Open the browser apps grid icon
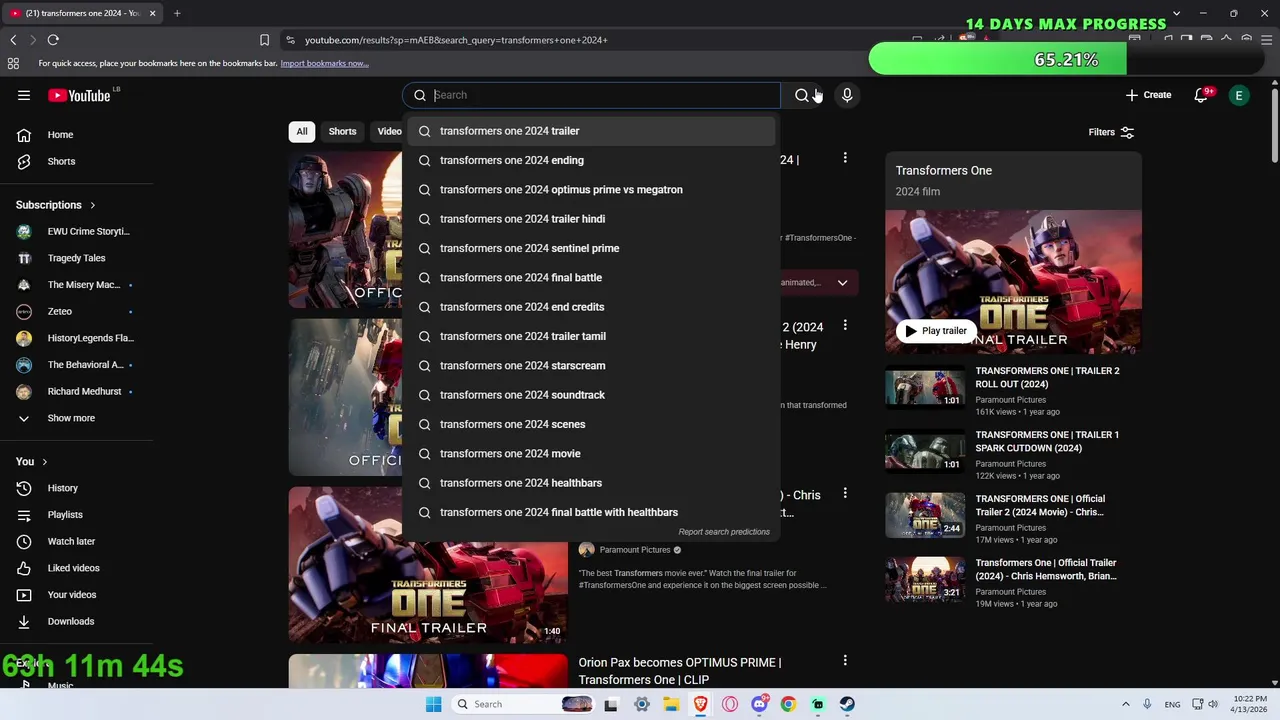Viewport: 1280px width, 720px height. 13,63
